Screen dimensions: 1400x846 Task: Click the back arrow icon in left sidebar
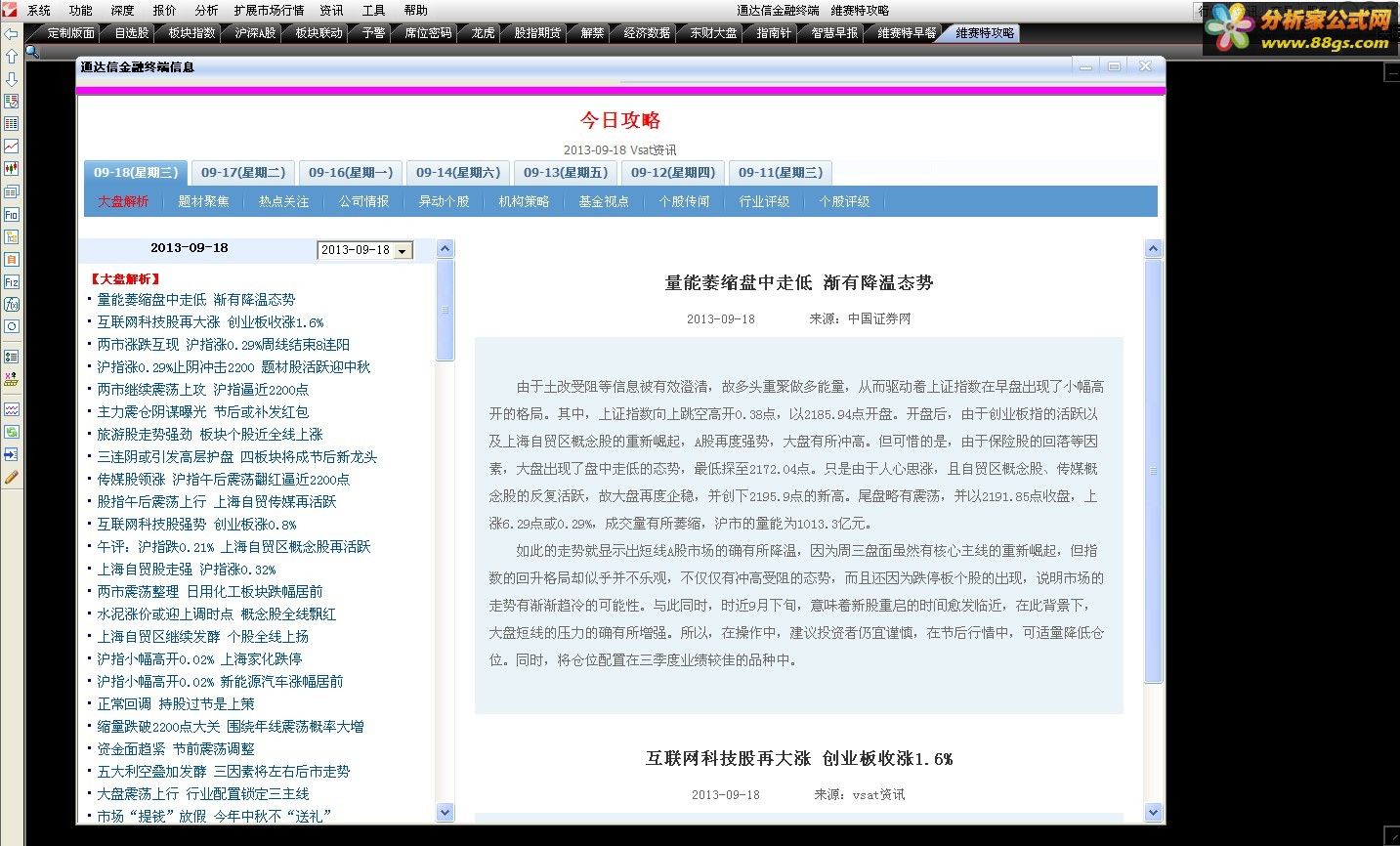point(12,34)
